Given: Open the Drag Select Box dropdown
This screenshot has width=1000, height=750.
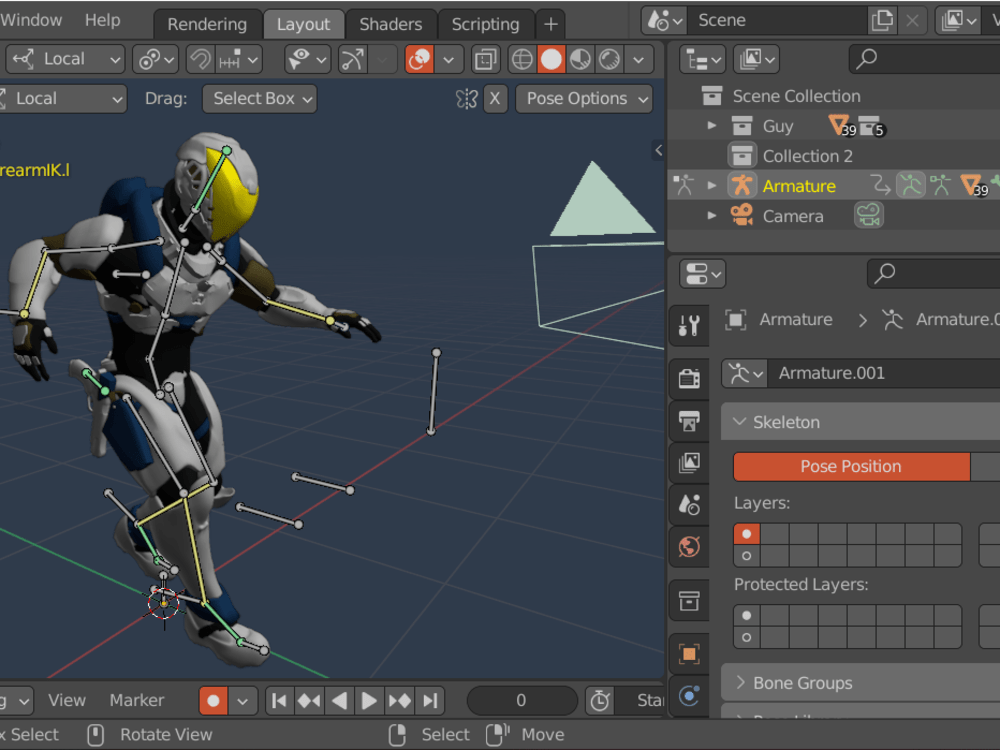Looking at the screenshot, I should click(260, 99).
